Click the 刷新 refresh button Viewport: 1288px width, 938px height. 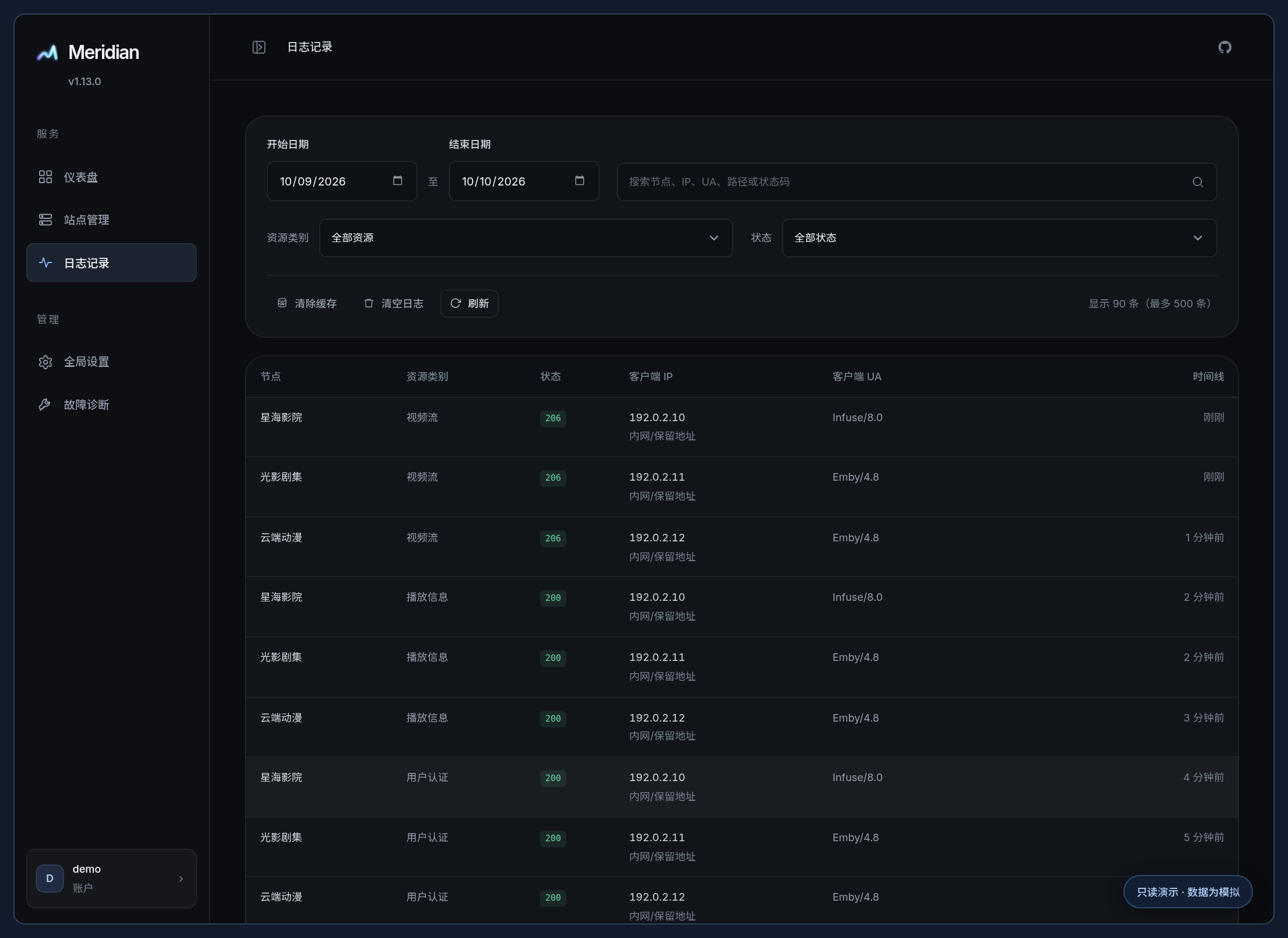pyautogui.click(x=469, y=303)
